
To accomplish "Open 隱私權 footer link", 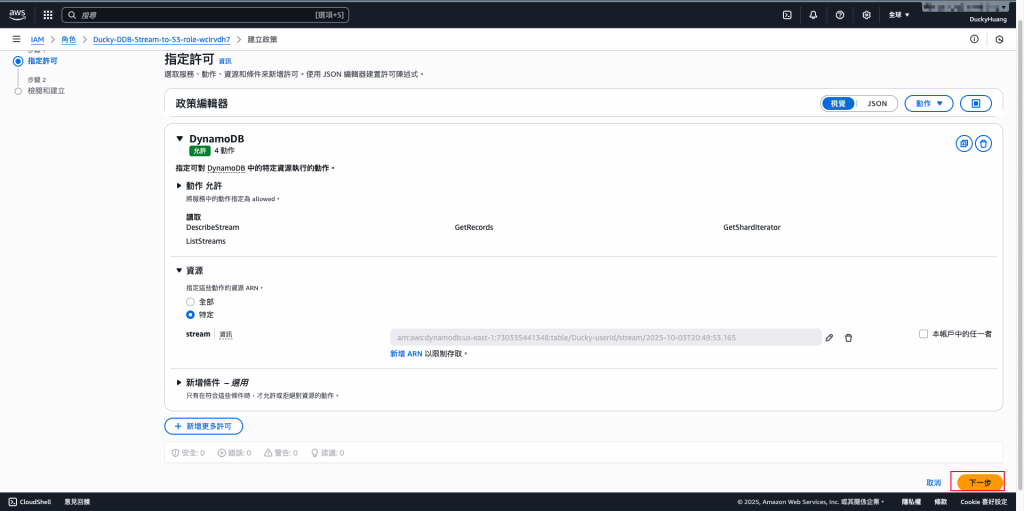I will (911, 502).
